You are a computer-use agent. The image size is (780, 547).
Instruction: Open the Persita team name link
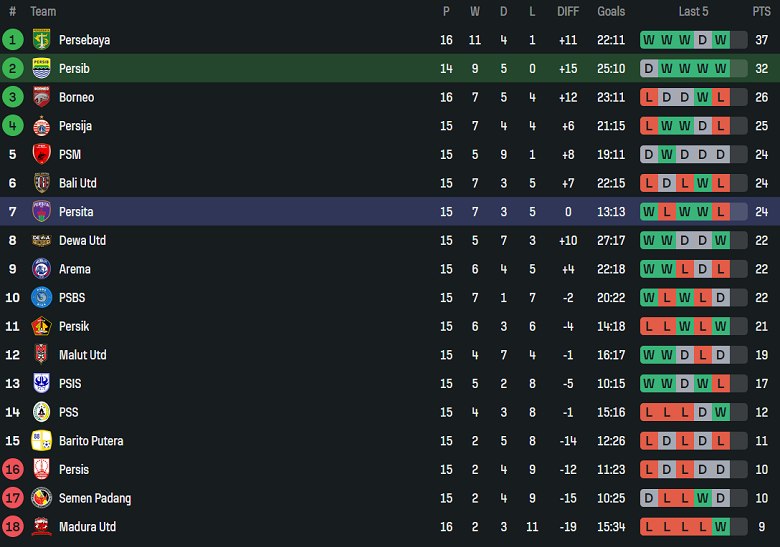pos(76,212)
